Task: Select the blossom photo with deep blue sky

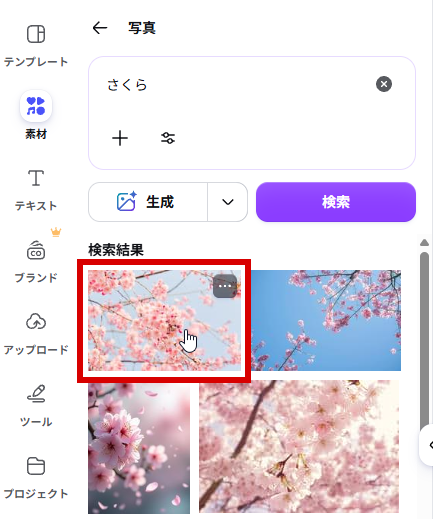Action: [326, 320]
